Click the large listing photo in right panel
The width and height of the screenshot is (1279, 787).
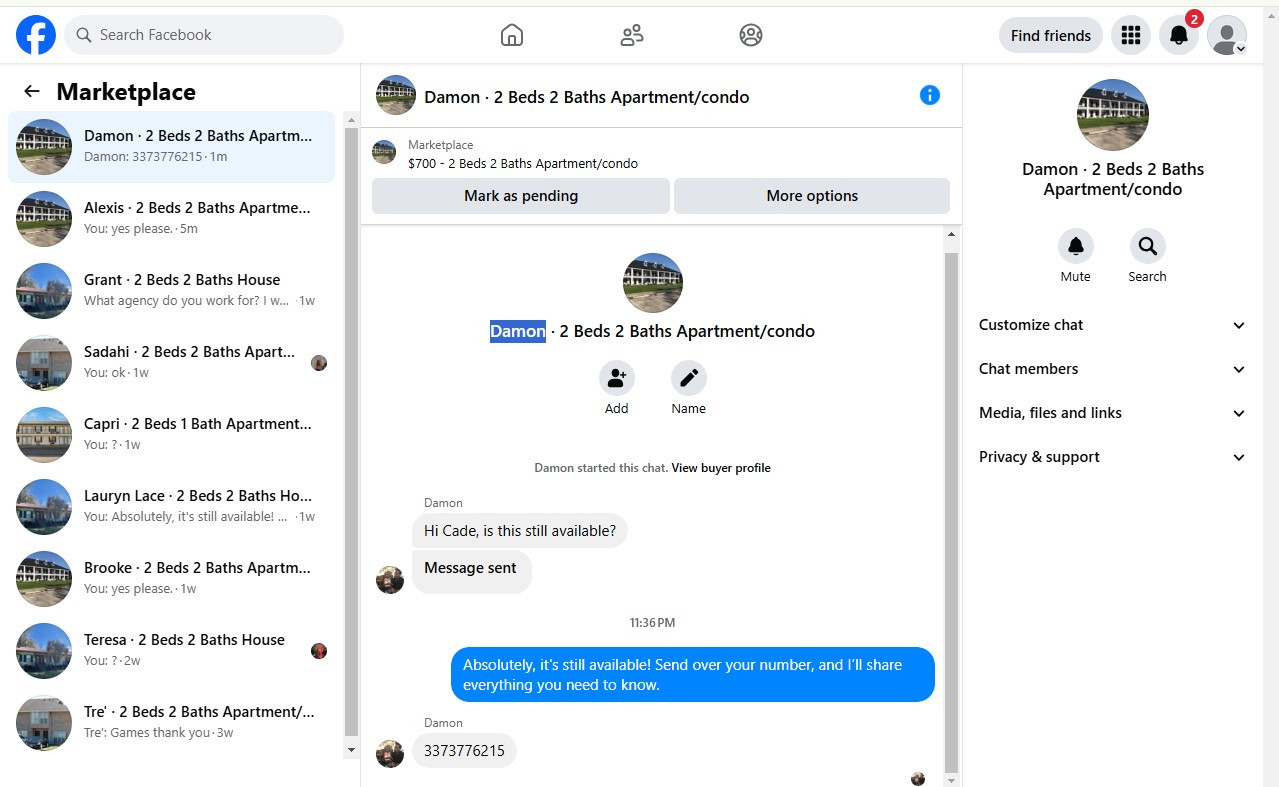tap(1113, 115)
